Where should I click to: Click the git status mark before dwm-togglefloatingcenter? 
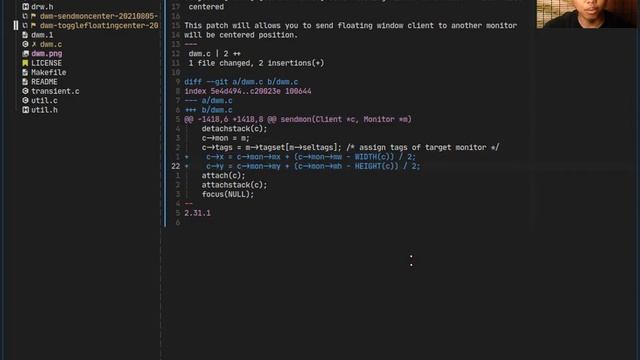pyautogui.click(x=25, y=25)
